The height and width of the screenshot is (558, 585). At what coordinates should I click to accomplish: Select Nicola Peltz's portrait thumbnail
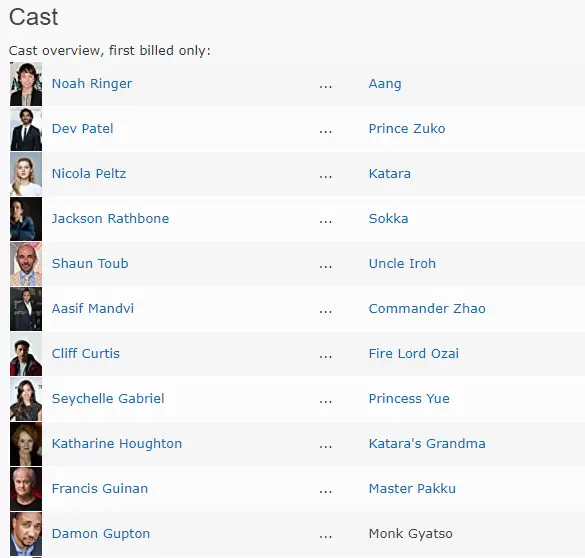point(26,174)
